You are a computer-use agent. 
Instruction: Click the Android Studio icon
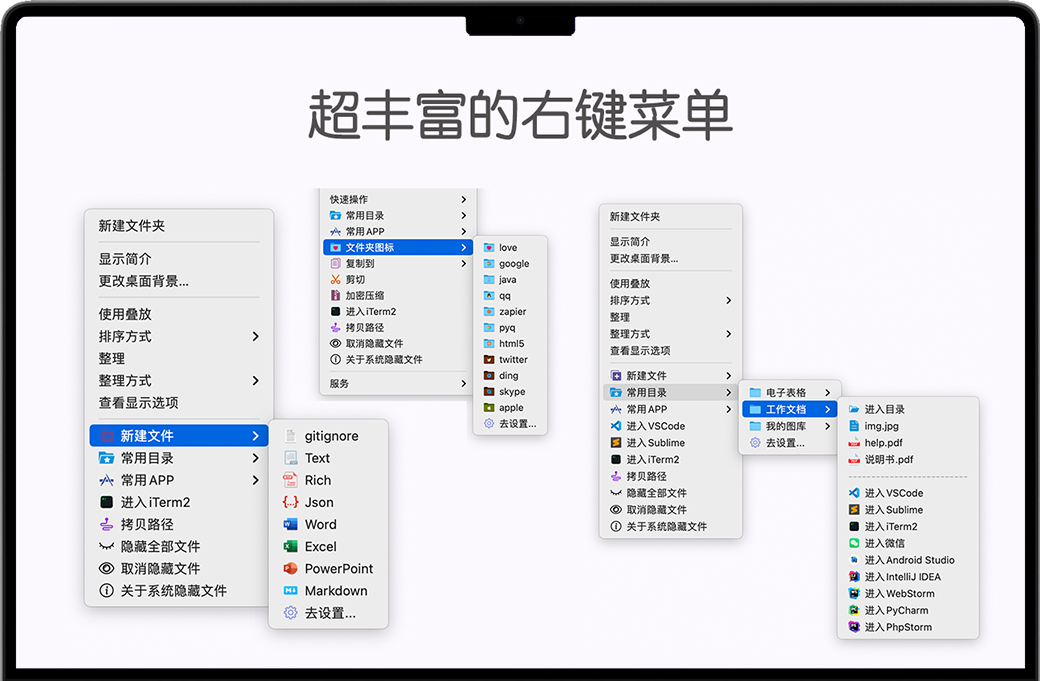point(854,560)
